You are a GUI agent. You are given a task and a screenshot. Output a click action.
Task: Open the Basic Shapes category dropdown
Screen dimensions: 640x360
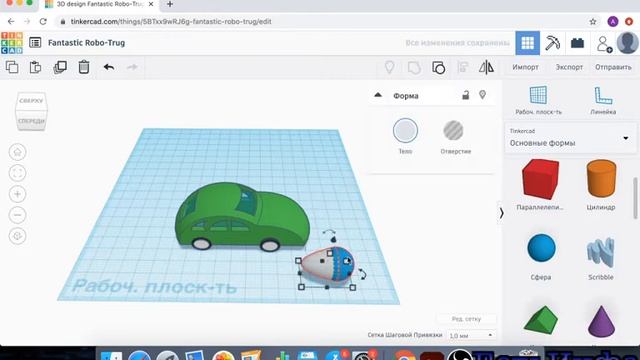[571, 138]
